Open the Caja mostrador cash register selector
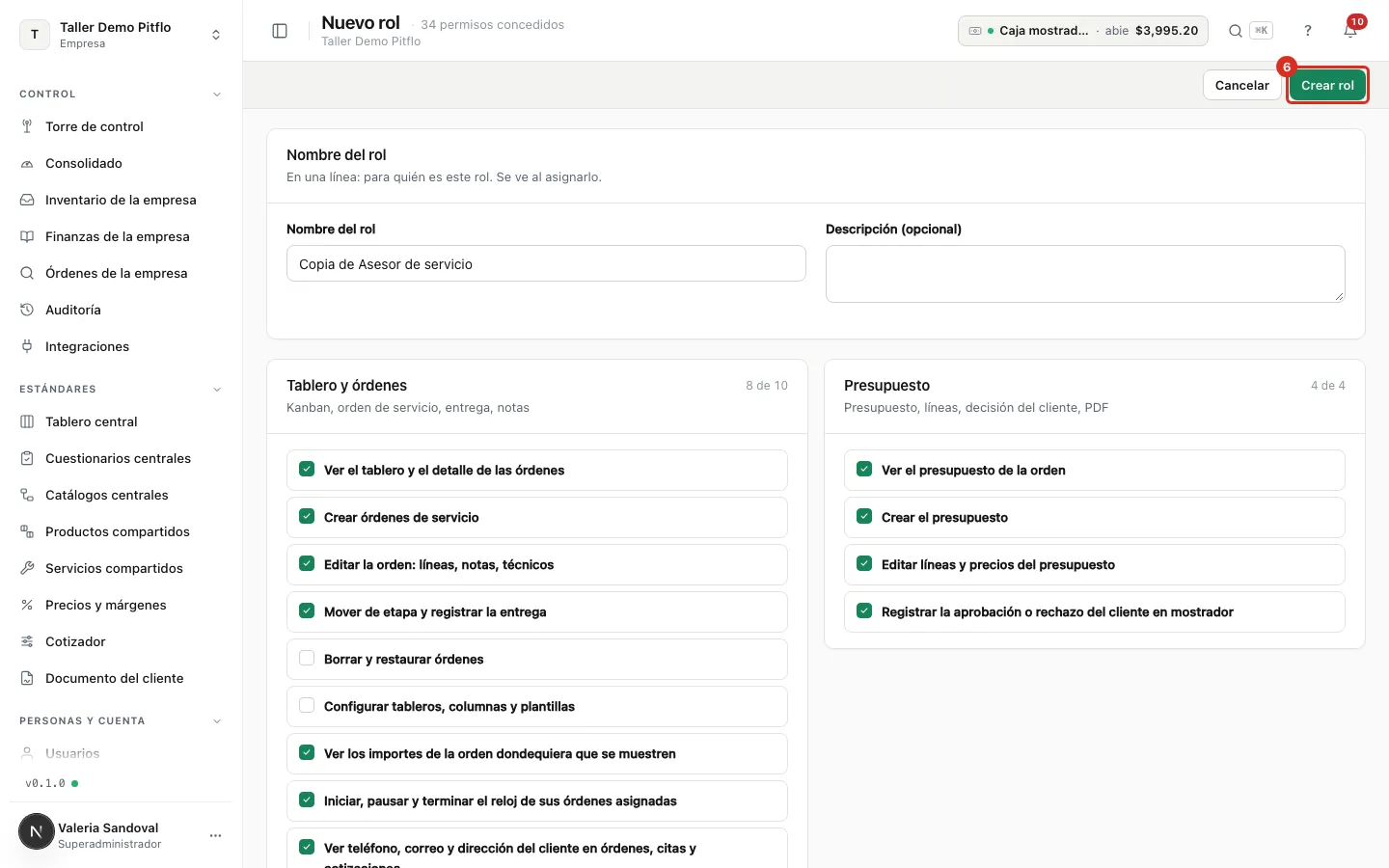 pos(1083,31)
